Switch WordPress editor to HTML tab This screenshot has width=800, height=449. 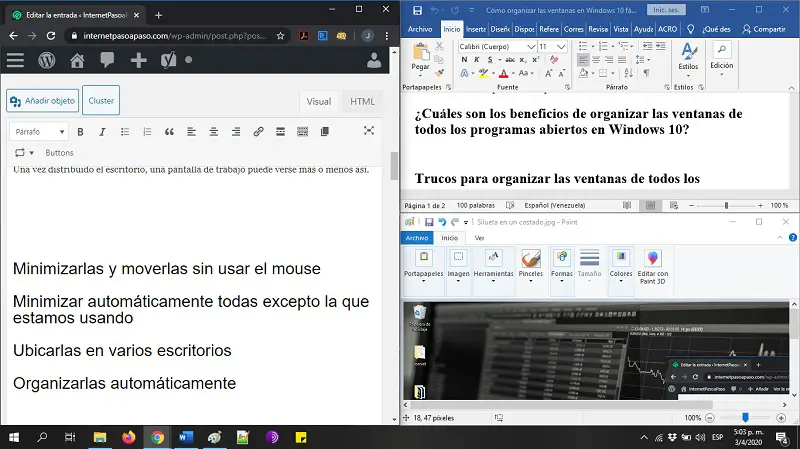coord(362,102)
